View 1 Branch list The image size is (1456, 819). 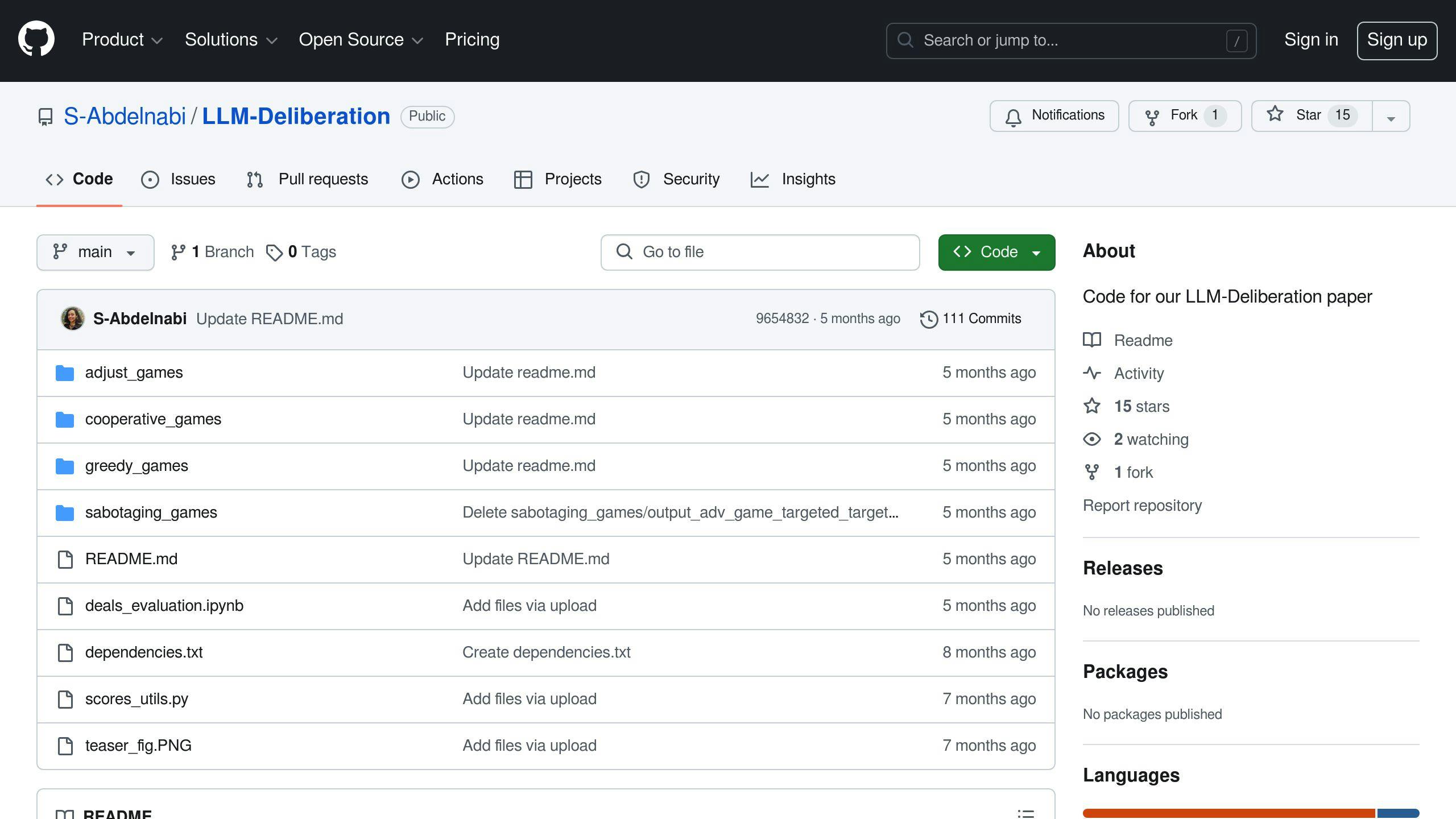tap(212, 252)
